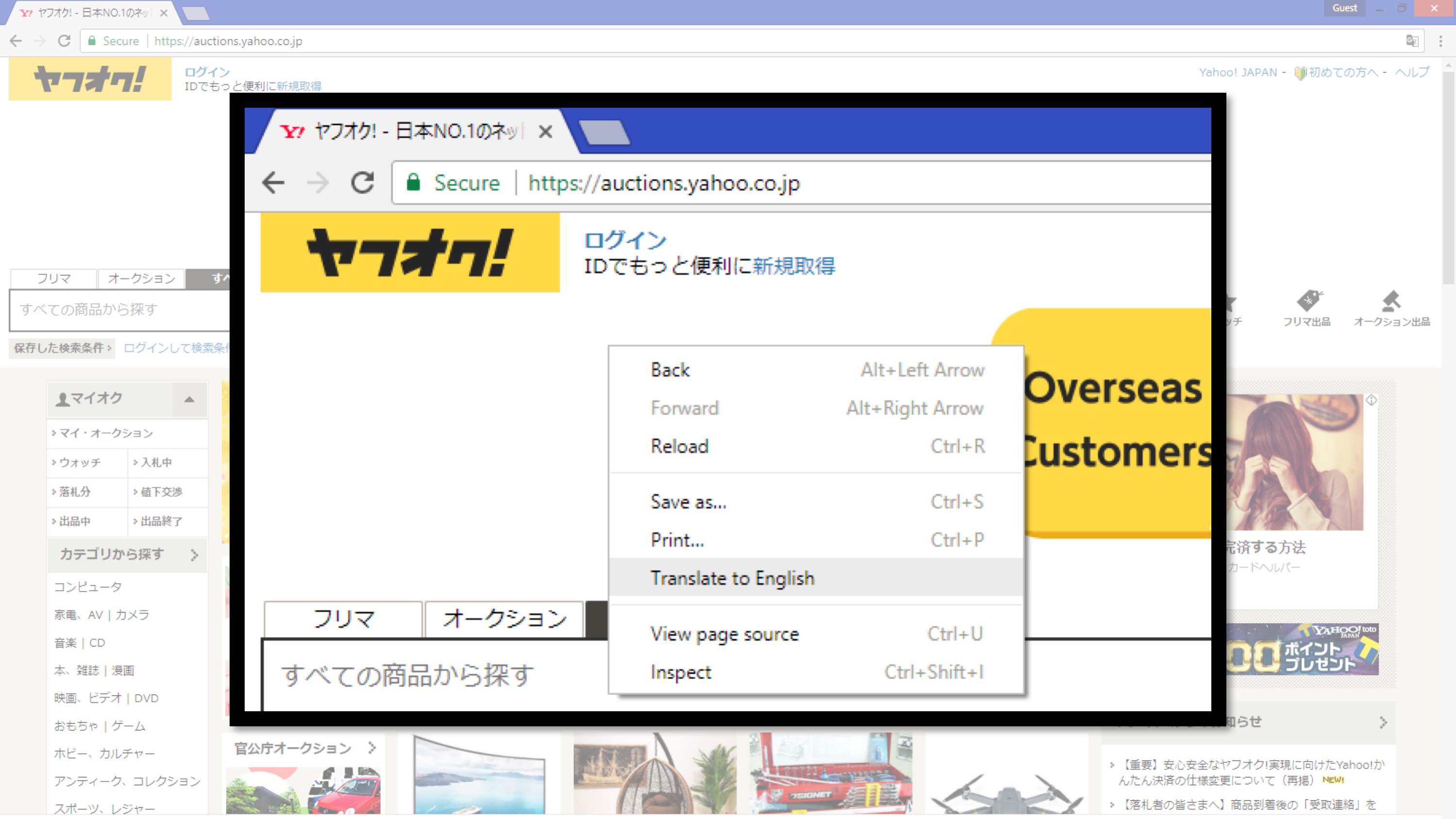The image size is (1456, 819).
Task: Click the フリマ出品 tag icon
Action: 1309,300
